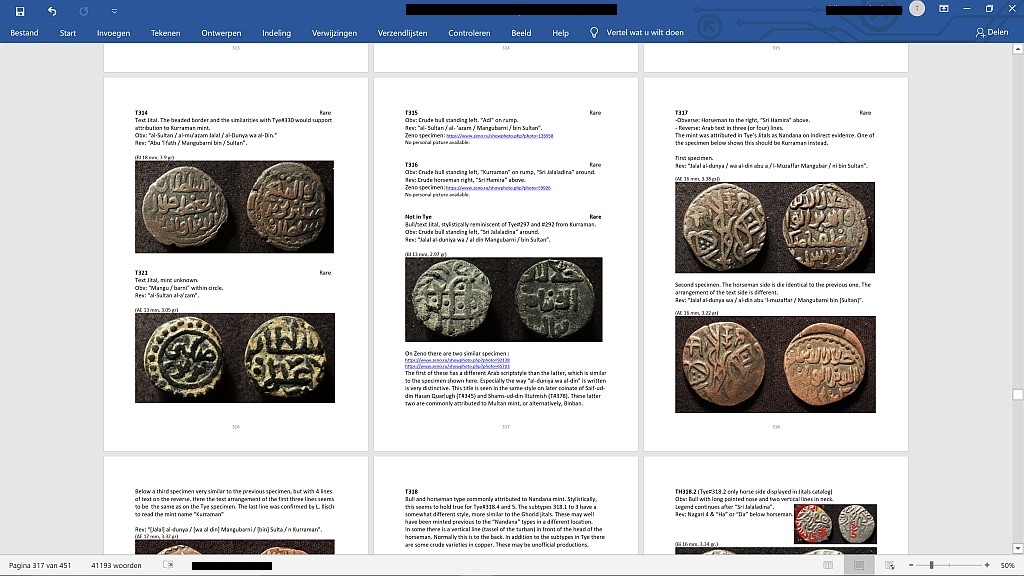The image size is (1024, 576).
Task: Minimize the Word window
Action: point(967,8)
